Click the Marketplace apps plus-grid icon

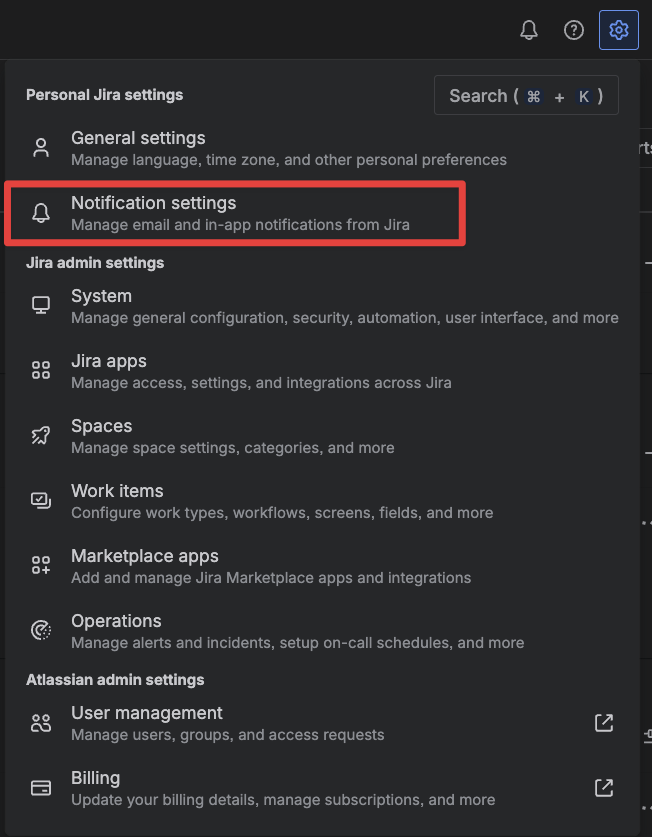tap(41, 565)
